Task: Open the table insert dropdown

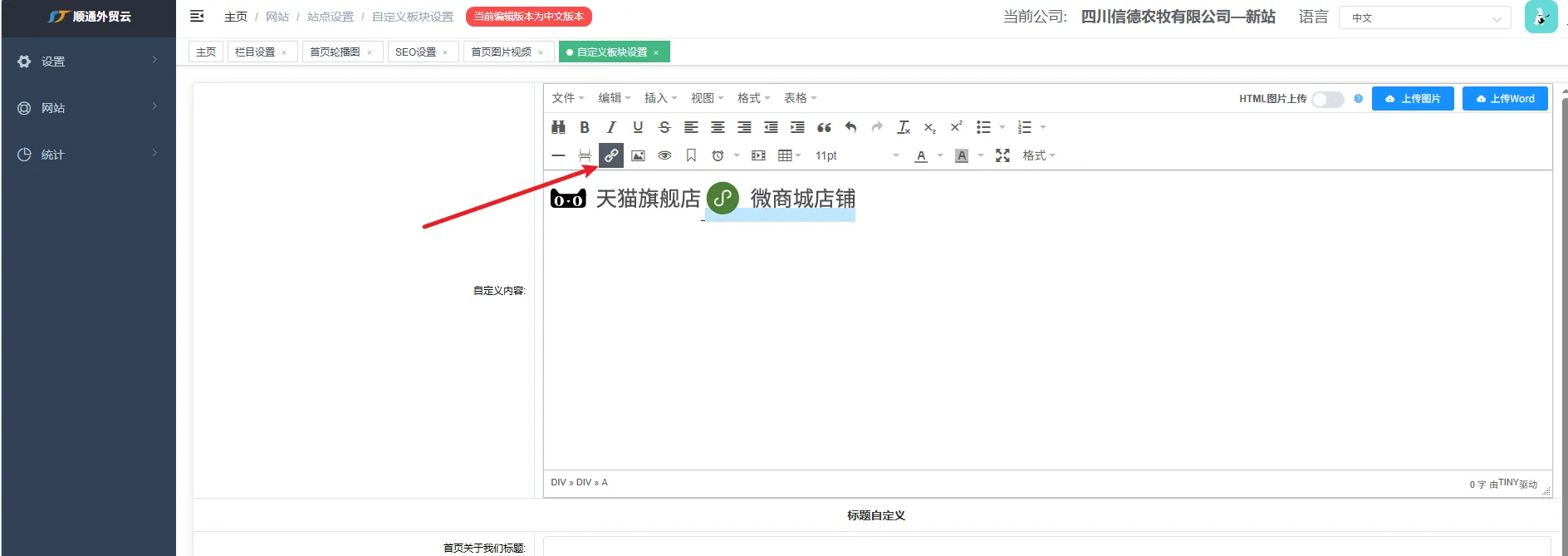Action: pyautogui.click(x=789, y=155)
